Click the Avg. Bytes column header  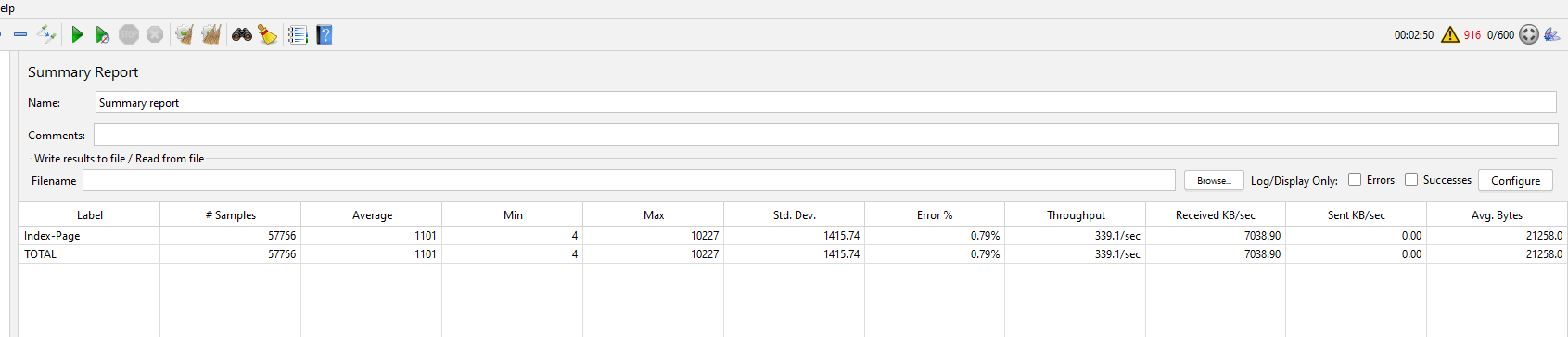pyautogui.click(x=1497, y=214)
